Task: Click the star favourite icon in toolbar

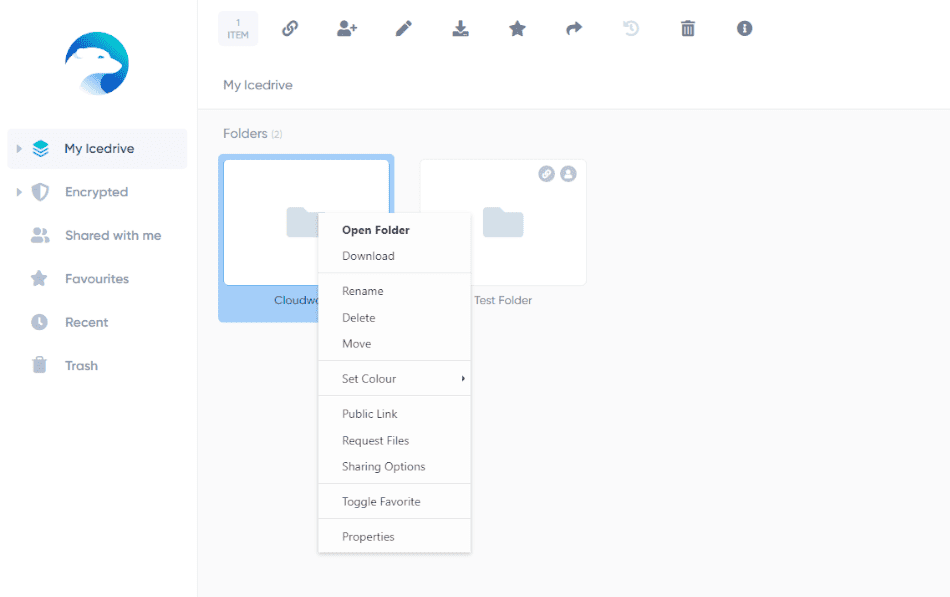Action: click(x=517, y=28)
